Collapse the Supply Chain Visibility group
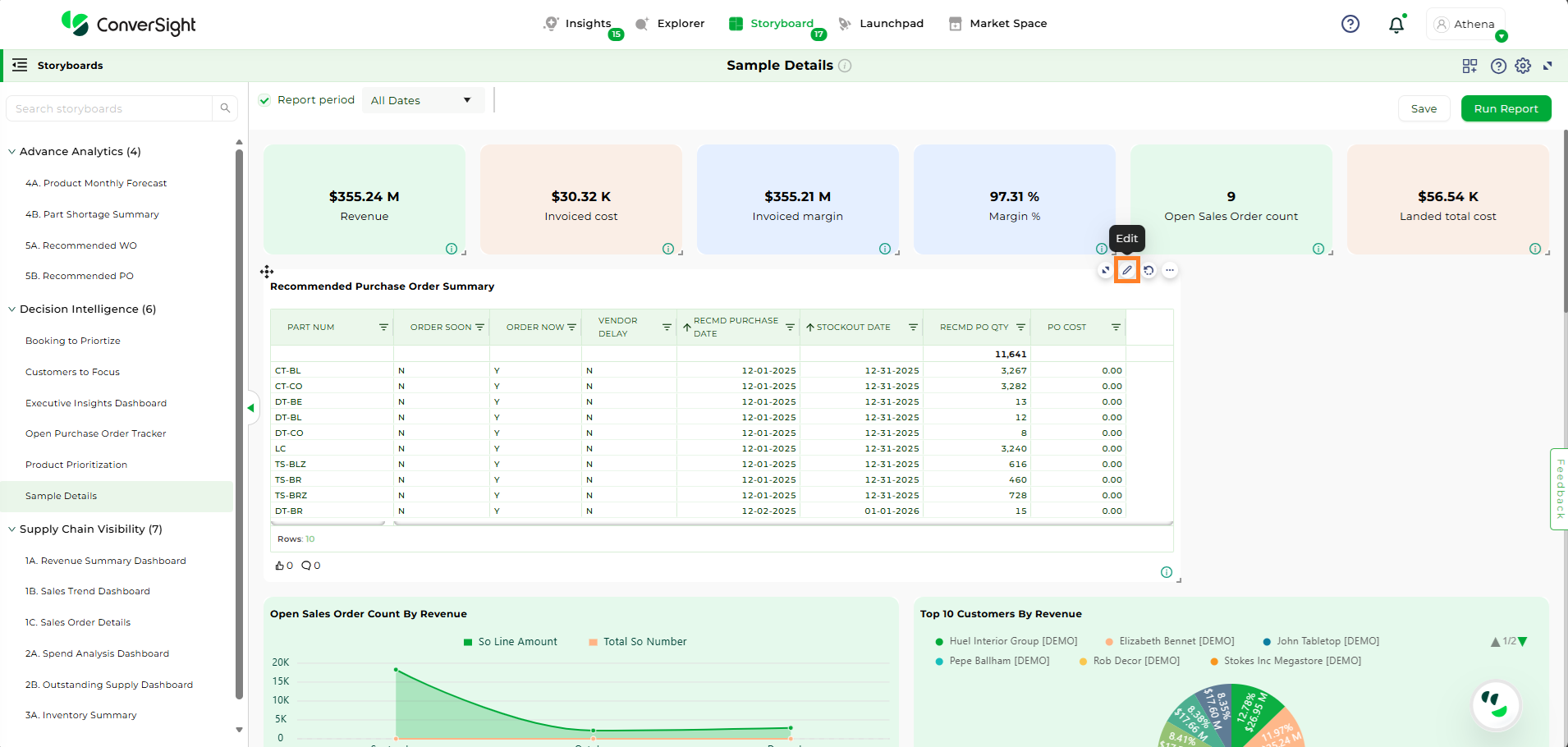This screenshot has height=747, width=1568. coord(12,529)
